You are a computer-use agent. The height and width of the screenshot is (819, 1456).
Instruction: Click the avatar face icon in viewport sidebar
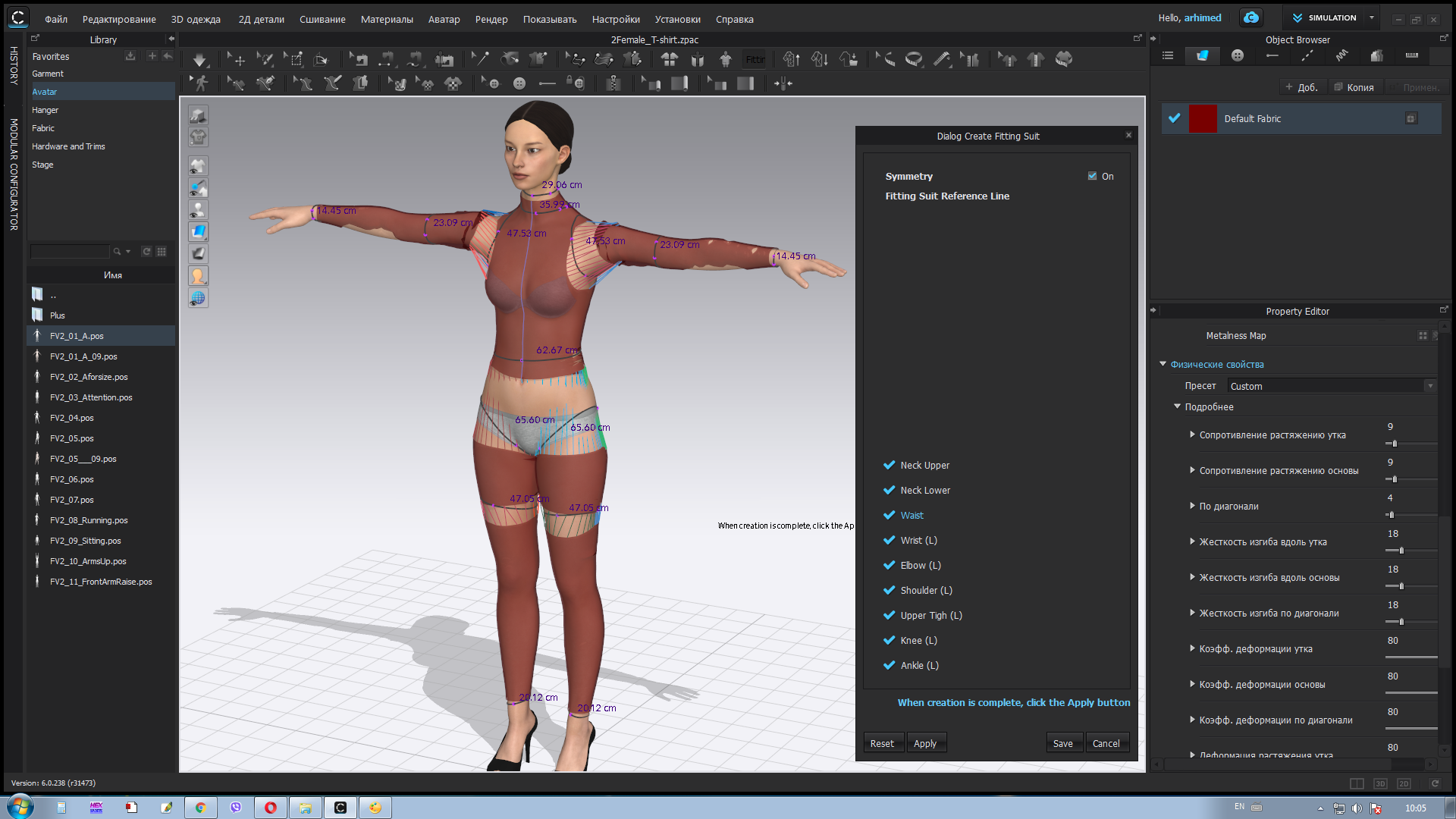198,276
